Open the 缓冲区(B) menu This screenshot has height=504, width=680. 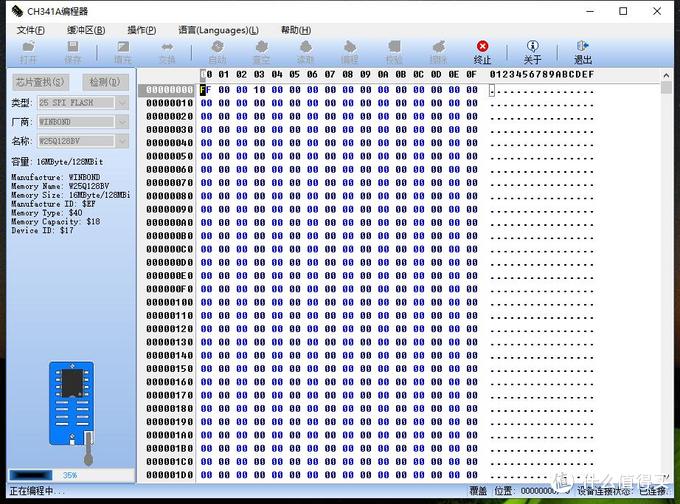click(86, 30)
